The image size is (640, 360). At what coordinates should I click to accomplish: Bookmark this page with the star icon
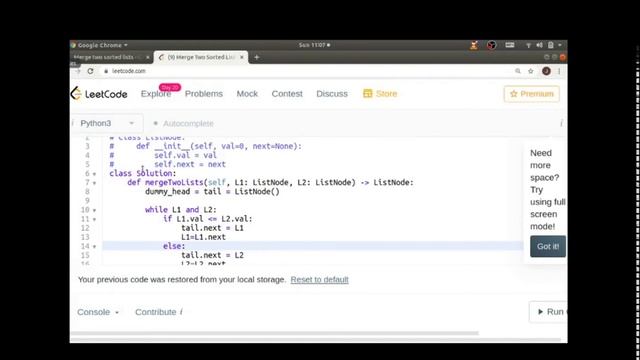[x=531, y=71]
